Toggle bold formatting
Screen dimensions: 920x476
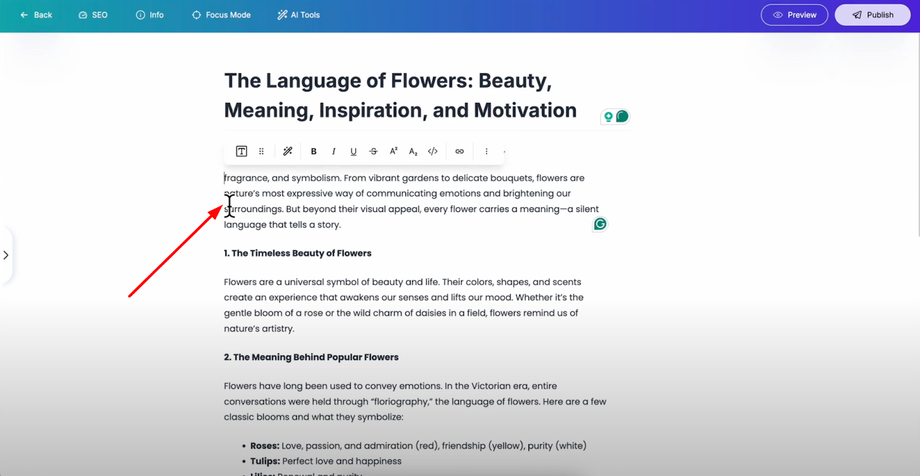click(x=314, y=151)
